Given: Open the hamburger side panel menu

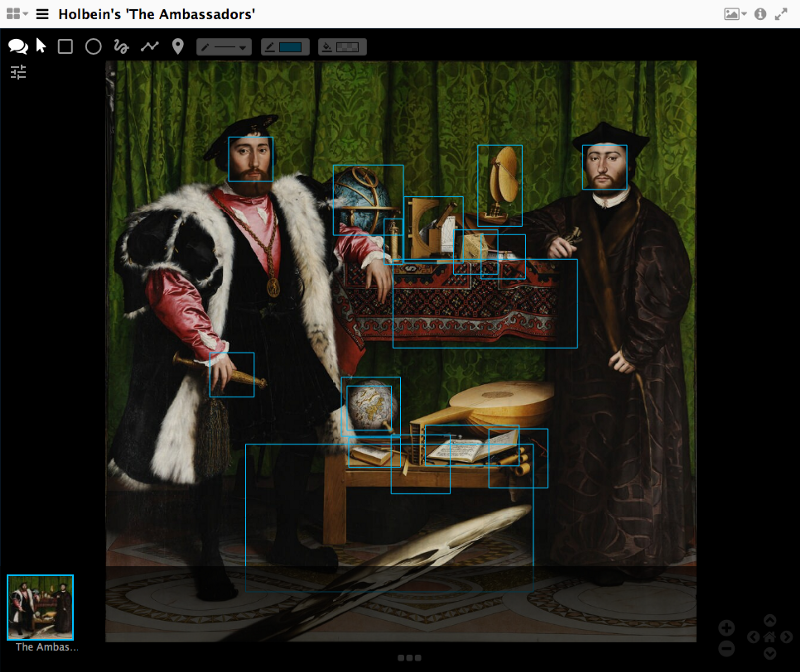Looking at the screenshot, I should (x=42, y=14).
